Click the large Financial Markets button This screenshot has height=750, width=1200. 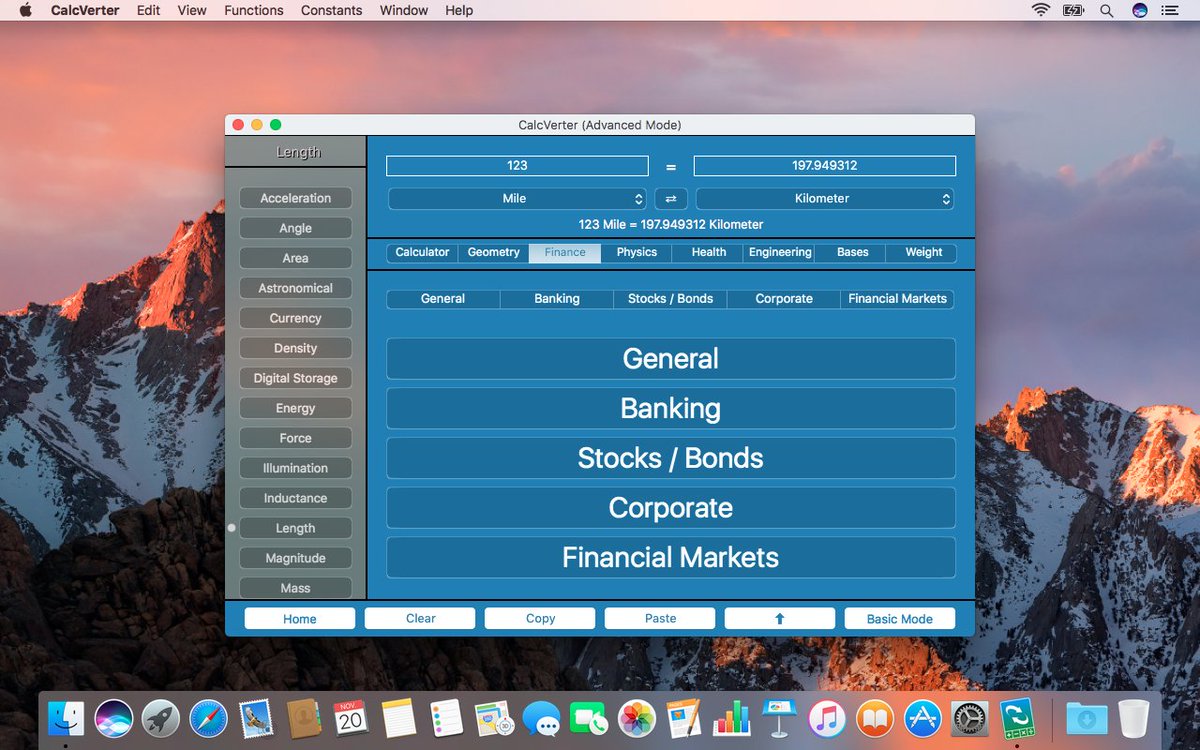(x=671, y=557)
